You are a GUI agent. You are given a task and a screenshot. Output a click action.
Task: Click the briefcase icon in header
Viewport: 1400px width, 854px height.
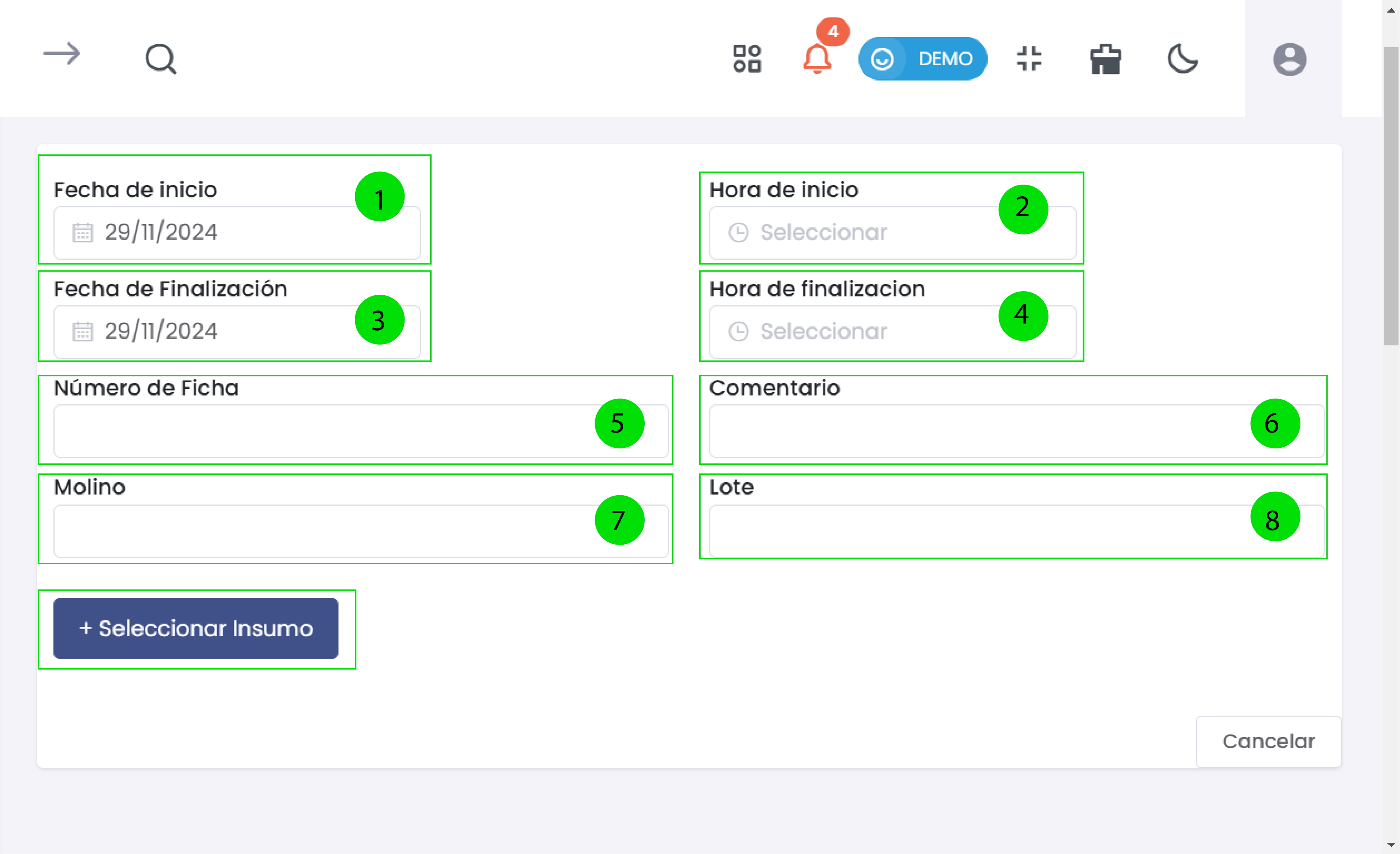pos(1105,59)
